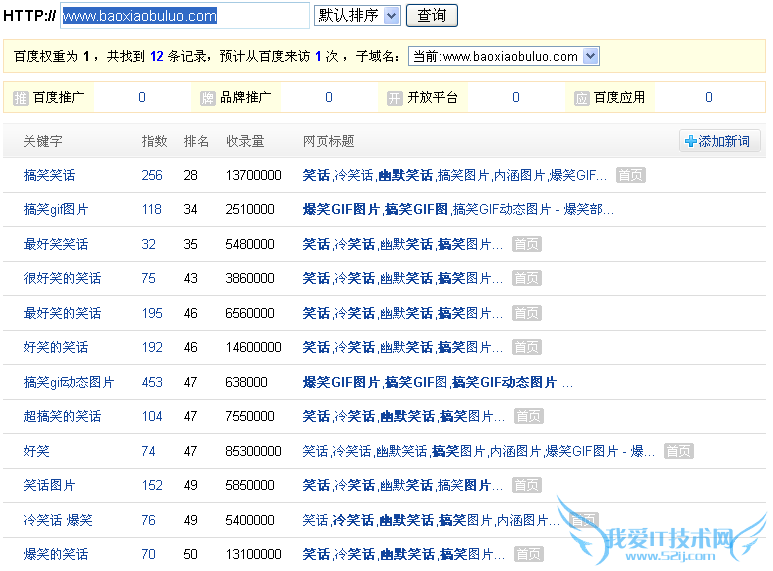Click the 开放平台 '开' icon

click(394, 98)
